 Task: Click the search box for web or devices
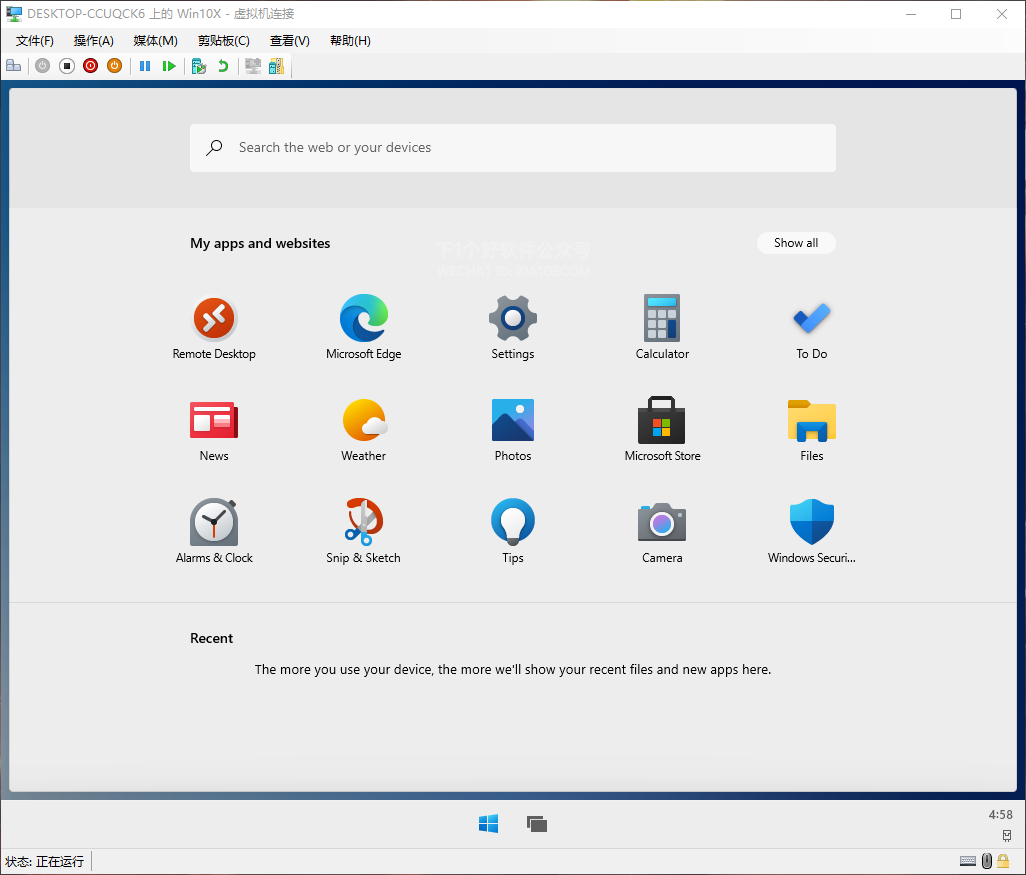pos(513,148)
